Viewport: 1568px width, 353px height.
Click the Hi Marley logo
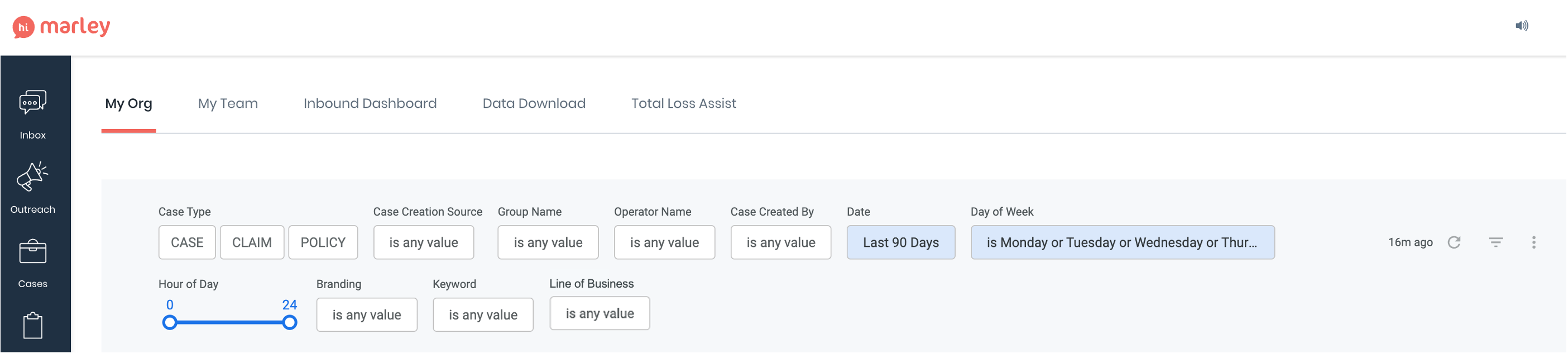click(x=61, y=26)
